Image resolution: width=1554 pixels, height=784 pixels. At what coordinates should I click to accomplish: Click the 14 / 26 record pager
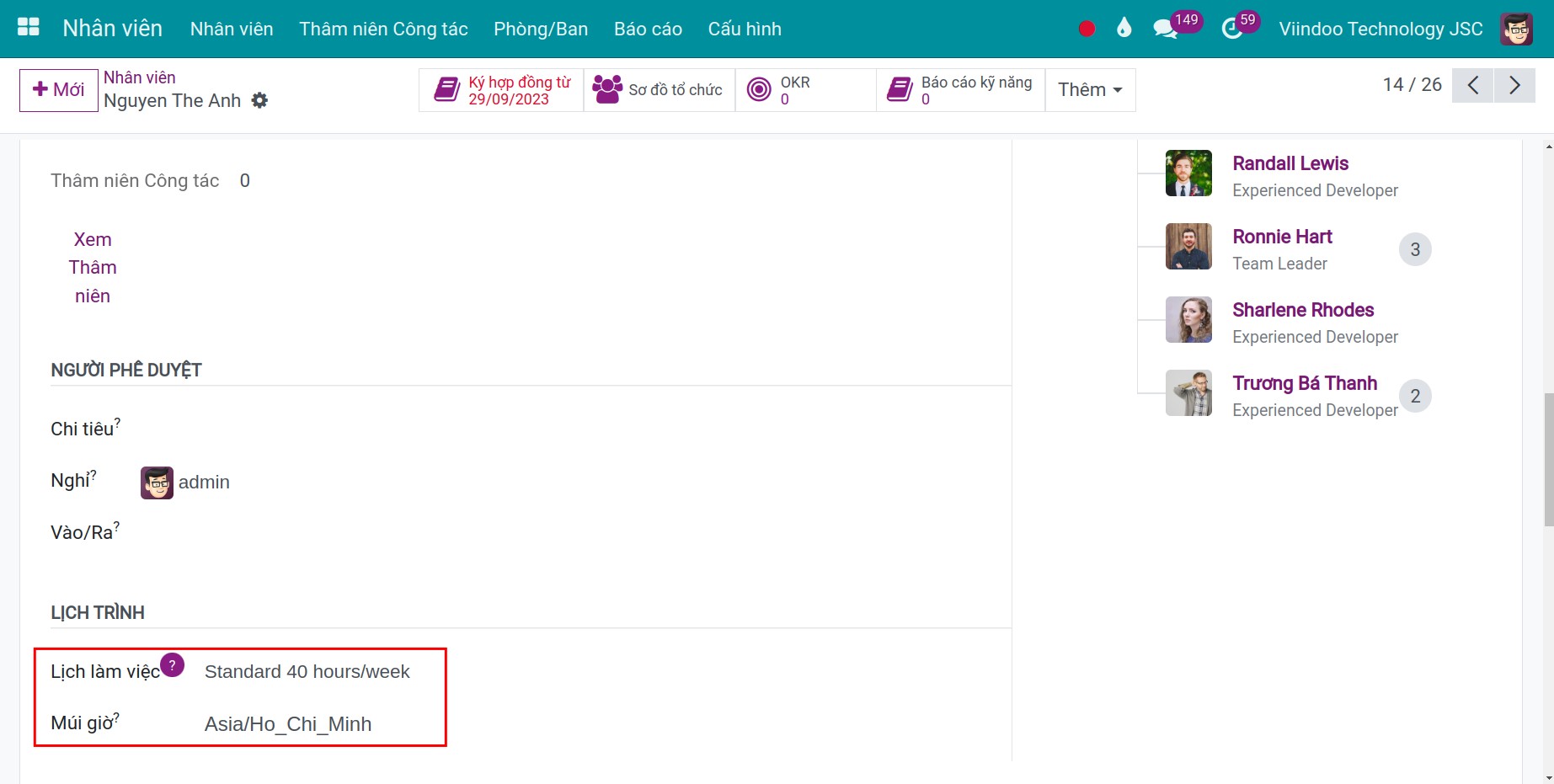point(1412,85)
